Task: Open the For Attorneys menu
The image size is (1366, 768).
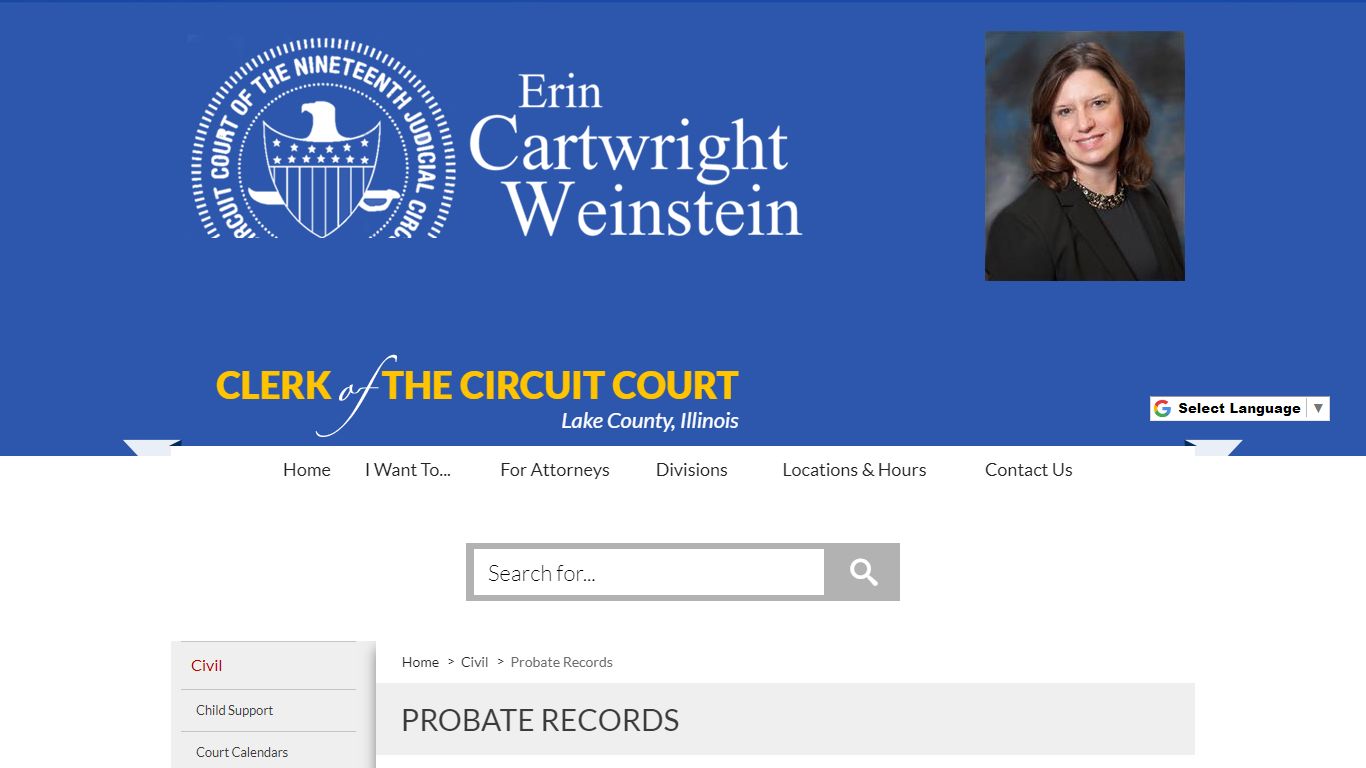Action: click(x=555, y=469)
